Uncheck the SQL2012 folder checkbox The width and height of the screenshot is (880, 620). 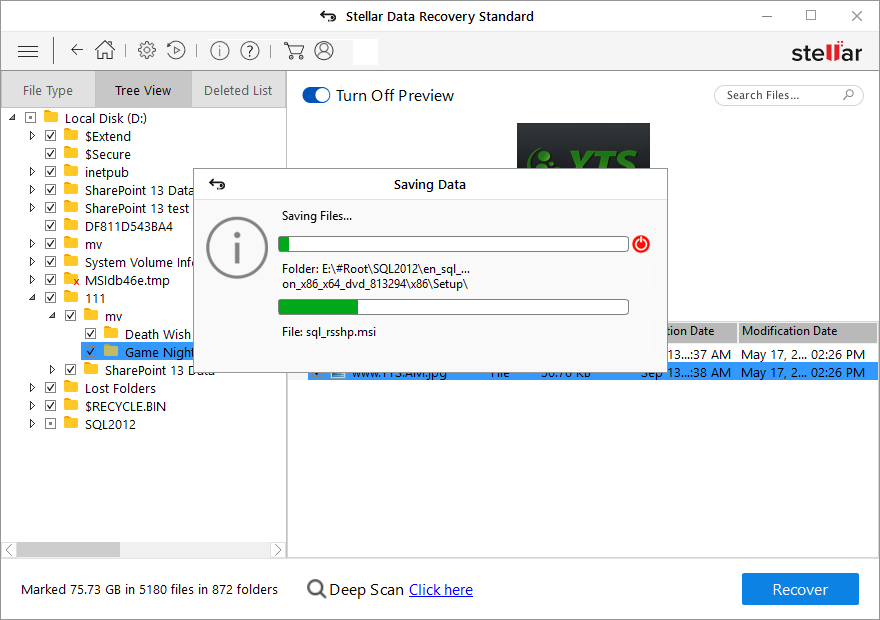(50, 424)
